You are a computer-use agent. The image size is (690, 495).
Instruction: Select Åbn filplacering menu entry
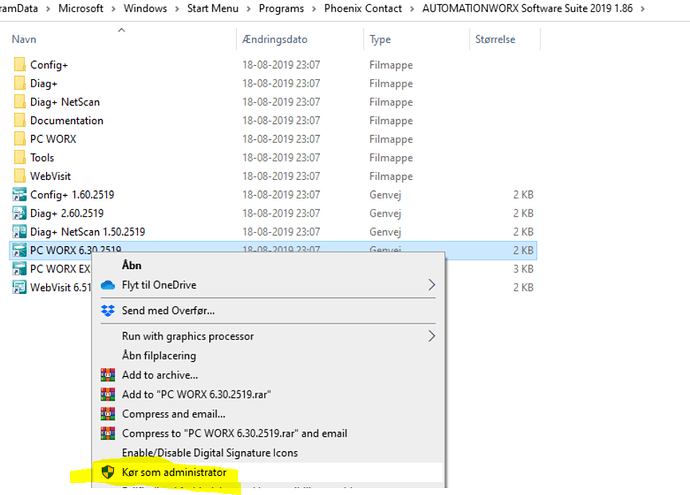(x=159, y=356)
